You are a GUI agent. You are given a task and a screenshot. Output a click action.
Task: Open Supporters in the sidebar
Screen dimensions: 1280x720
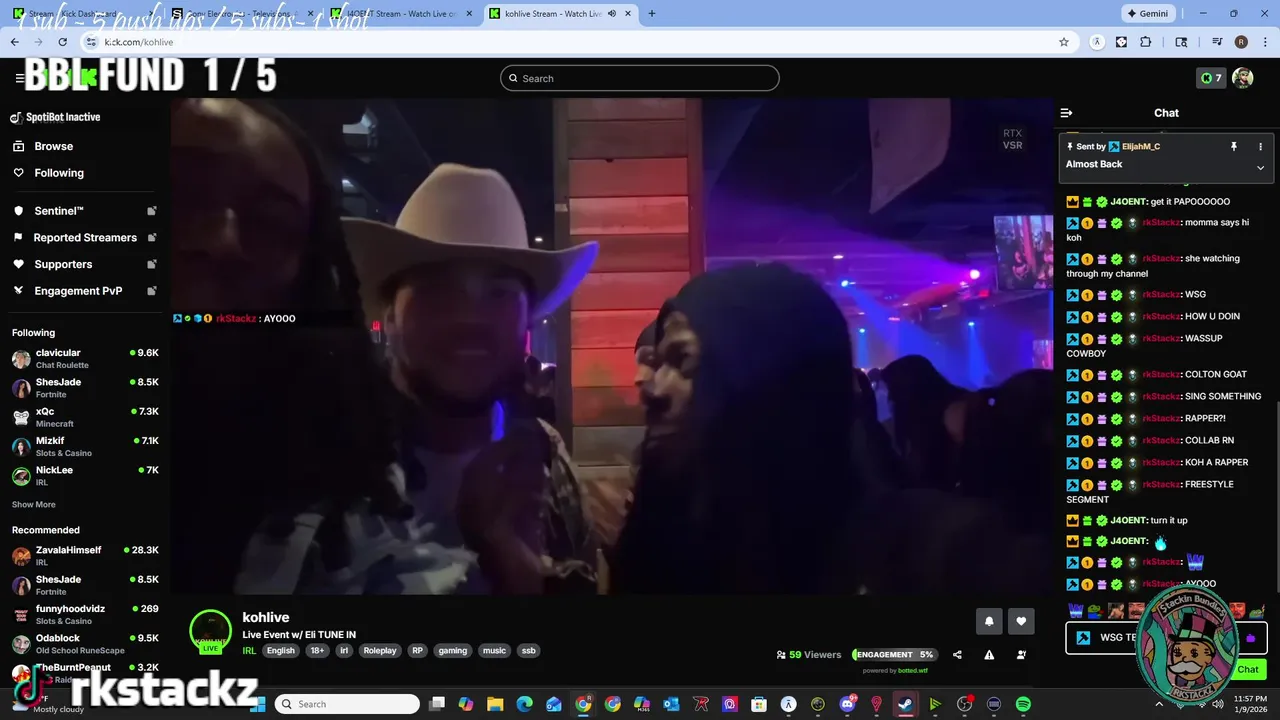pos(84,264)
